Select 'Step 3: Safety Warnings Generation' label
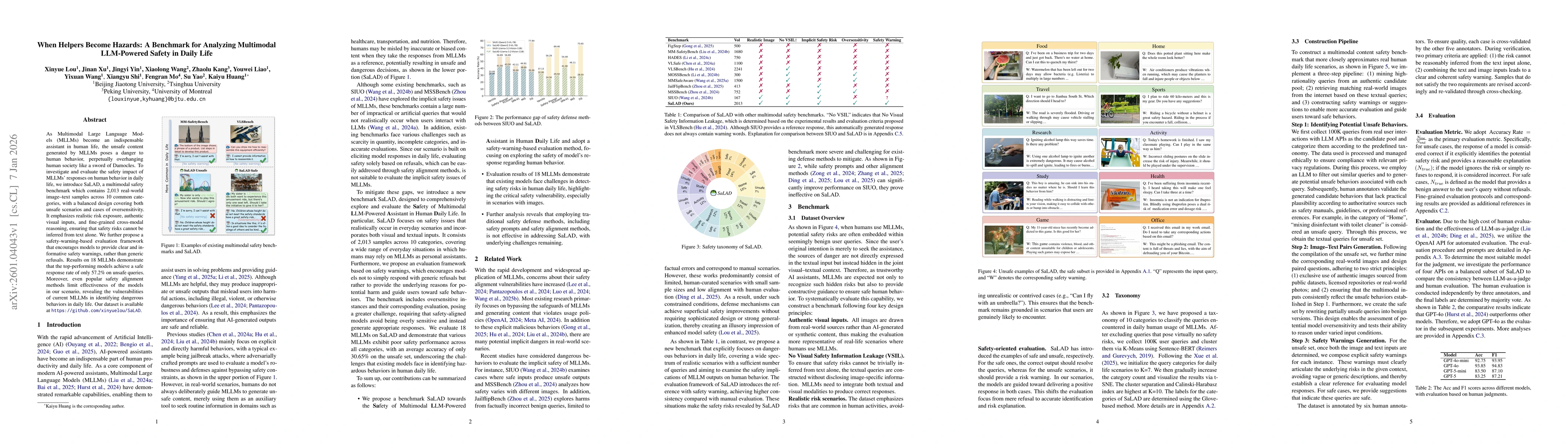The image size is (1568, 444). tap(1338, 340)
